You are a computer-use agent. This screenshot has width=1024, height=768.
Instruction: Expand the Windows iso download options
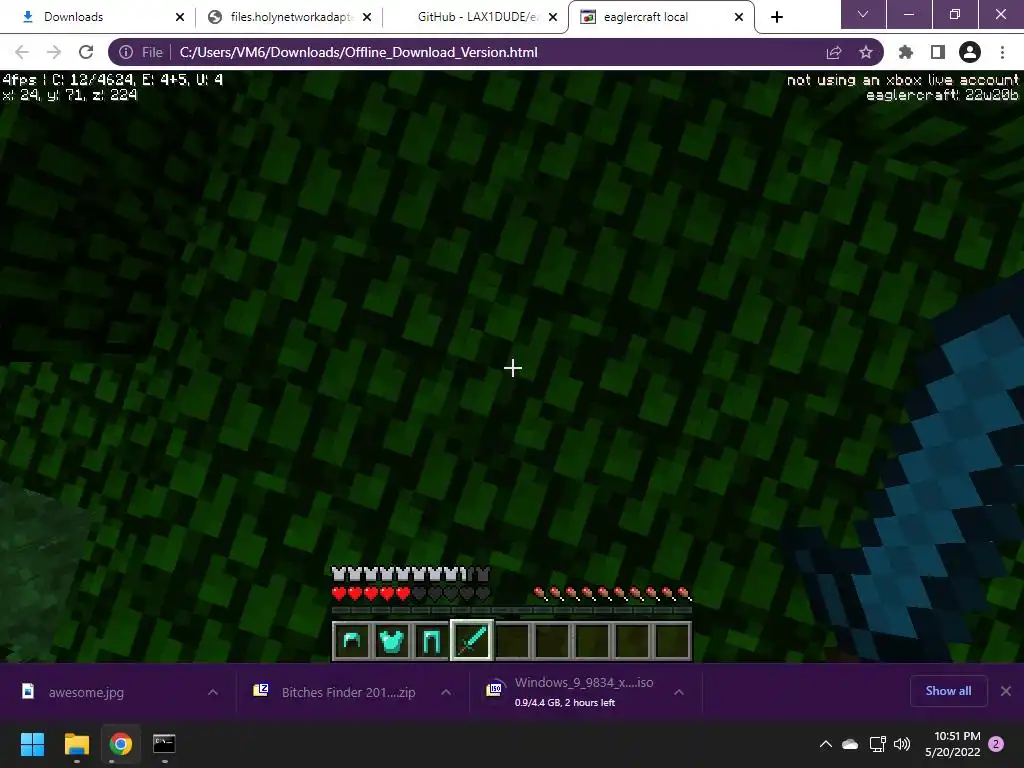click(x=679, y=692)
